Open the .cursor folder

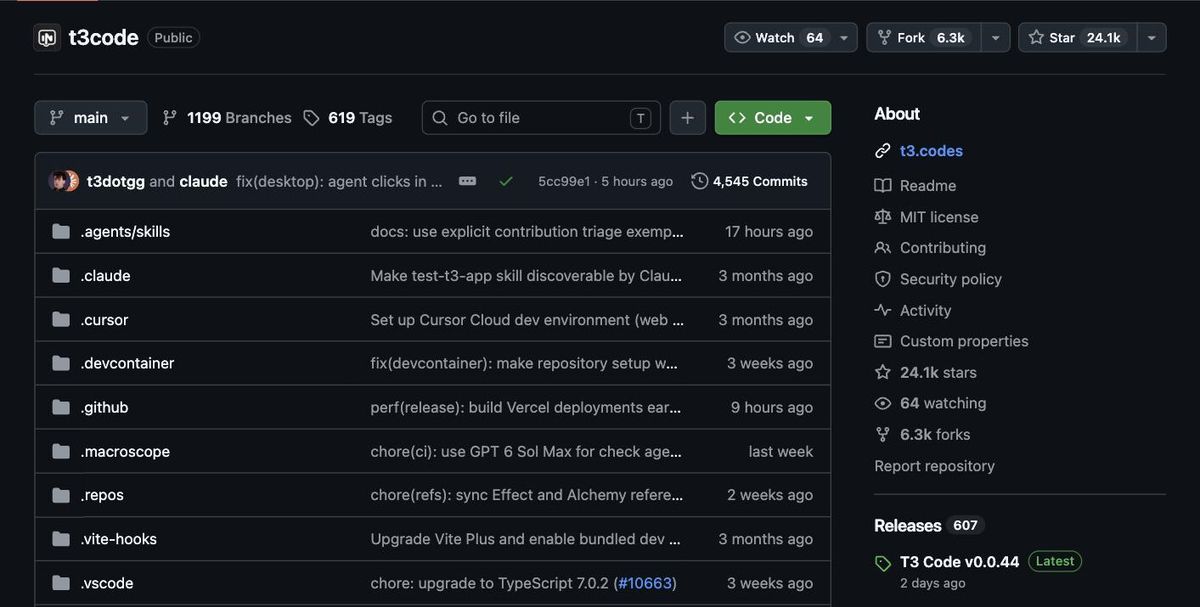click(104, 320)
